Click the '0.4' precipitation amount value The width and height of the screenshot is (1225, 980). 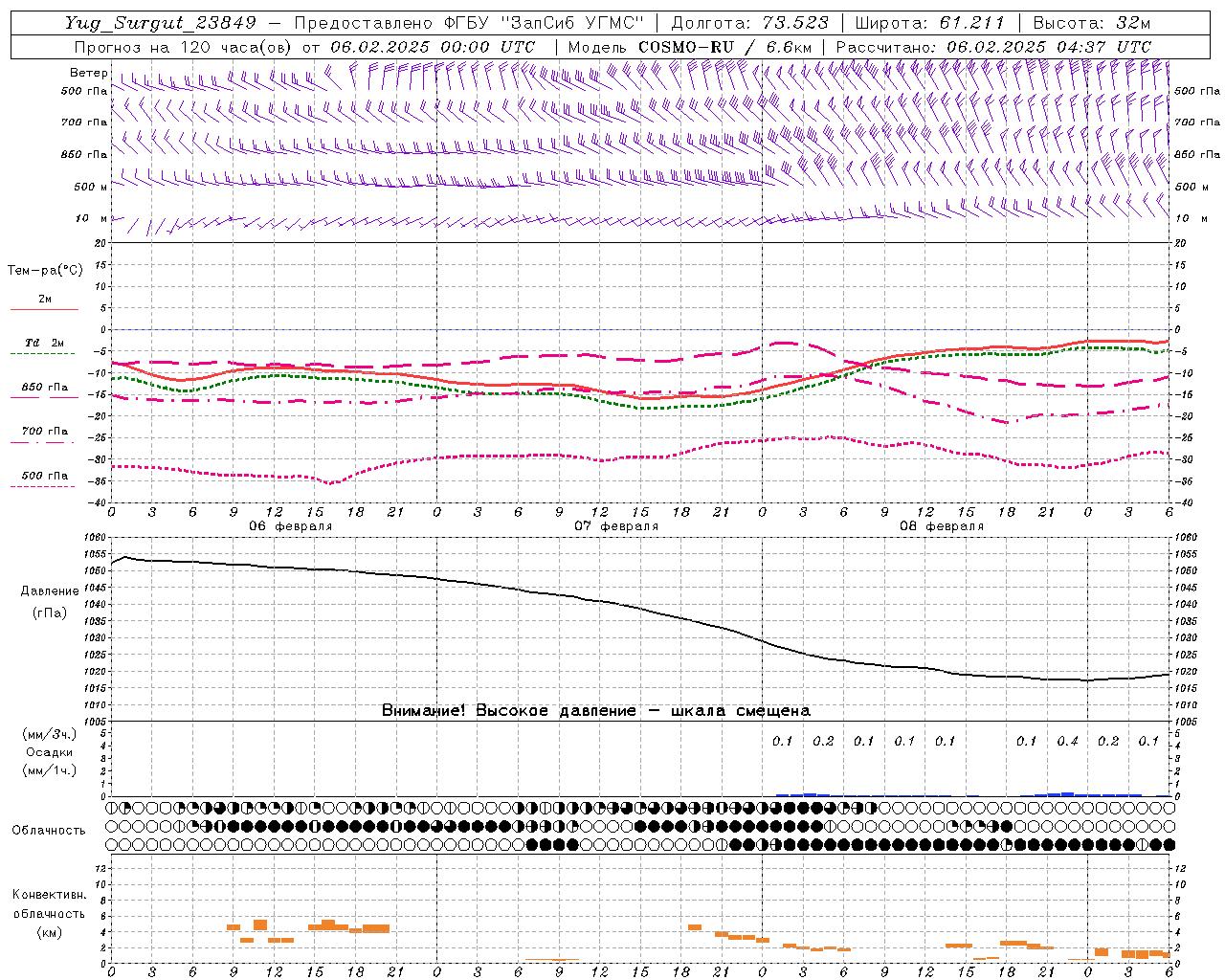(x=1068, y=741)
